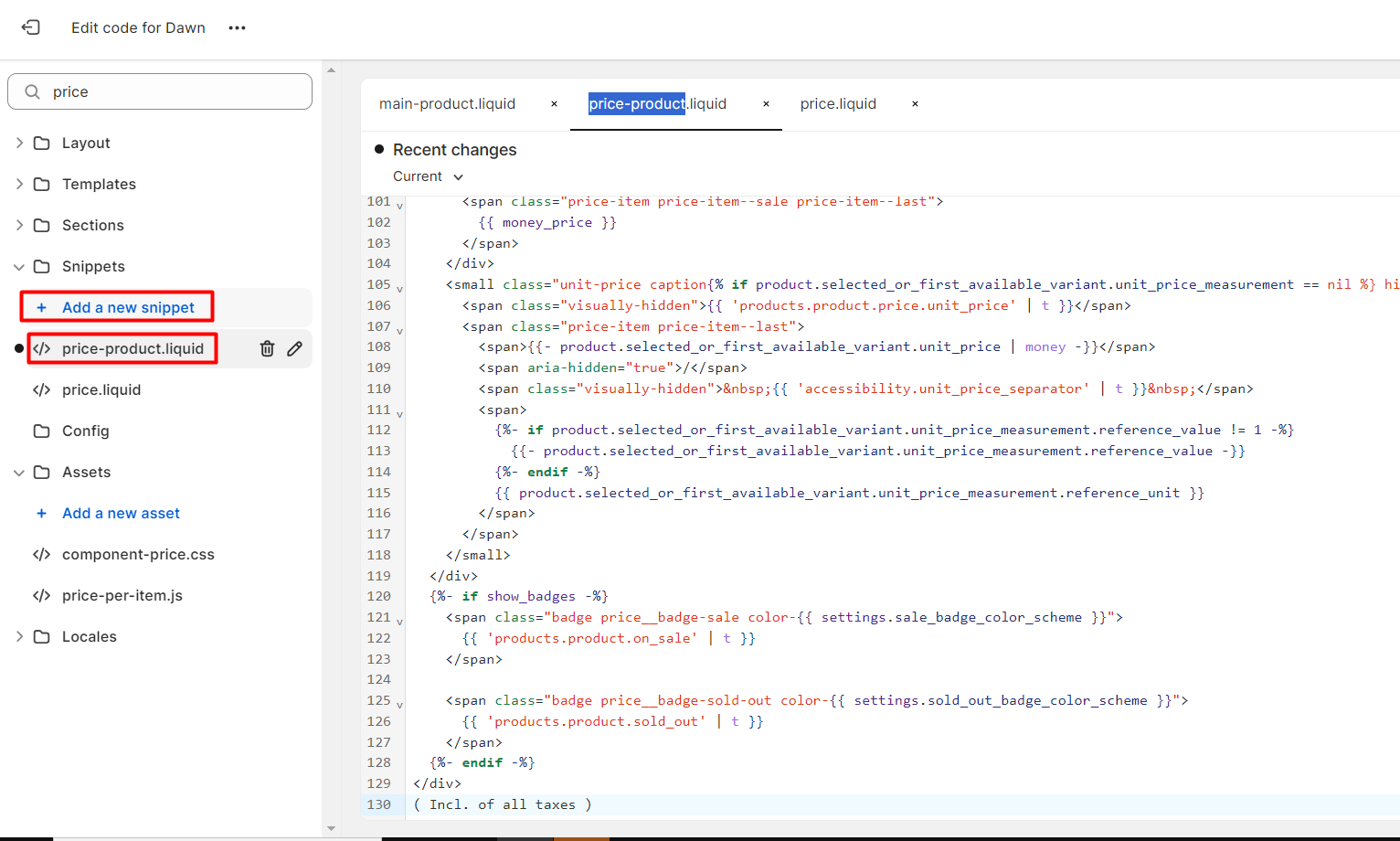Click the Layout folder icon
The height and width of the screenshot is (841, 1400).
pos(41,143)
